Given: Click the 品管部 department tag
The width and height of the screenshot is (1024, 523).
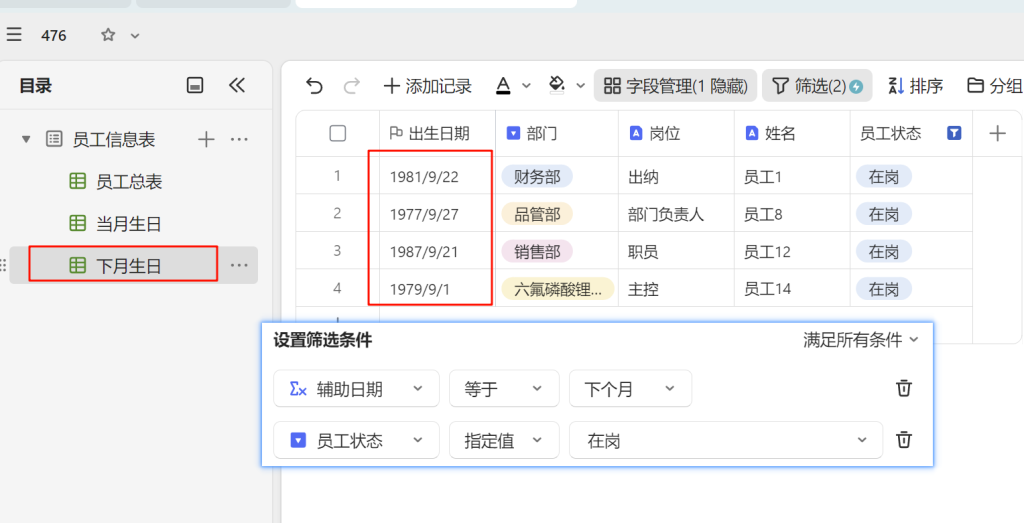Looking at the screenshot, I should pos(537,214).
